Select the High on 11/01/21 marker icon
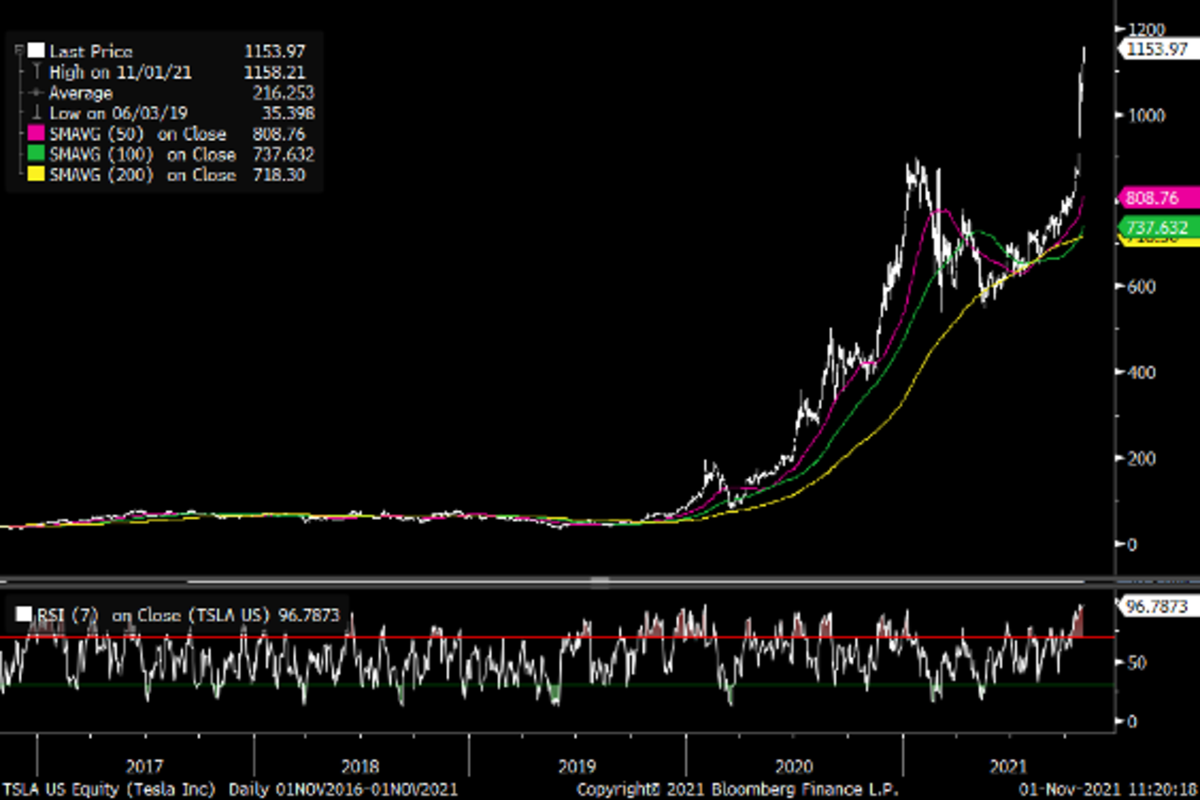The image size is (1200, 800). (36, 72)
